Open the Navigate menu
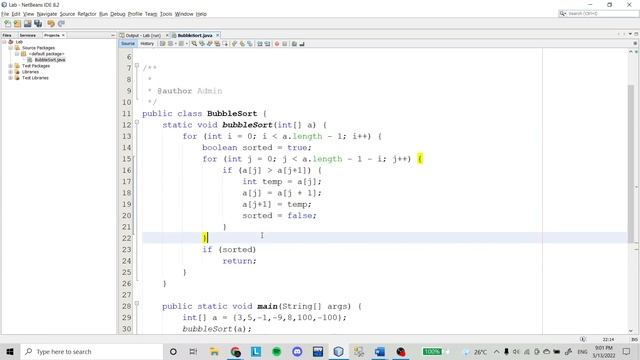Screen dimensions: 640x360 coord(47,14)
